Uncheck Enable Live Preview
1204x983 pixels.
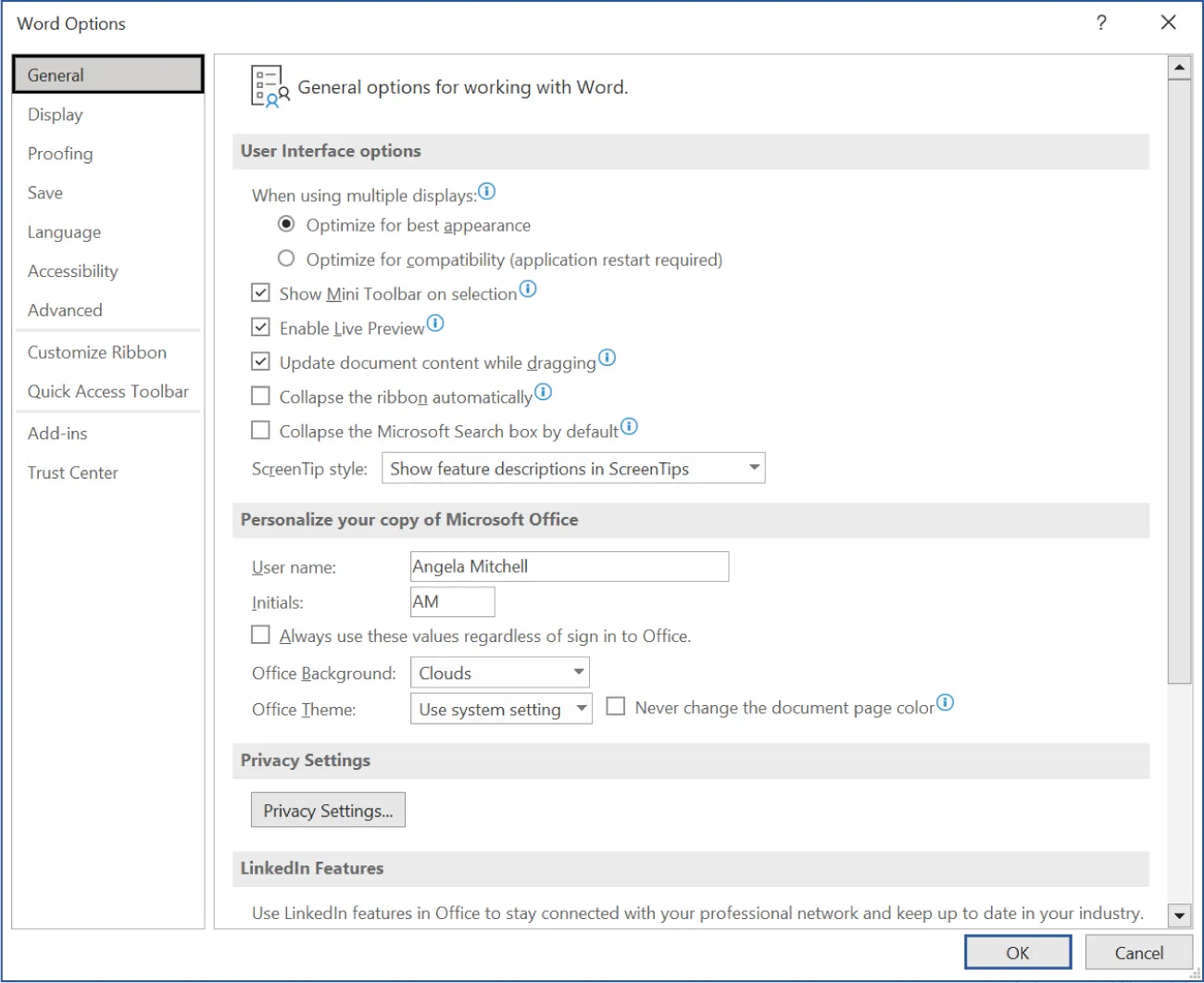click(x=260, y=326)
